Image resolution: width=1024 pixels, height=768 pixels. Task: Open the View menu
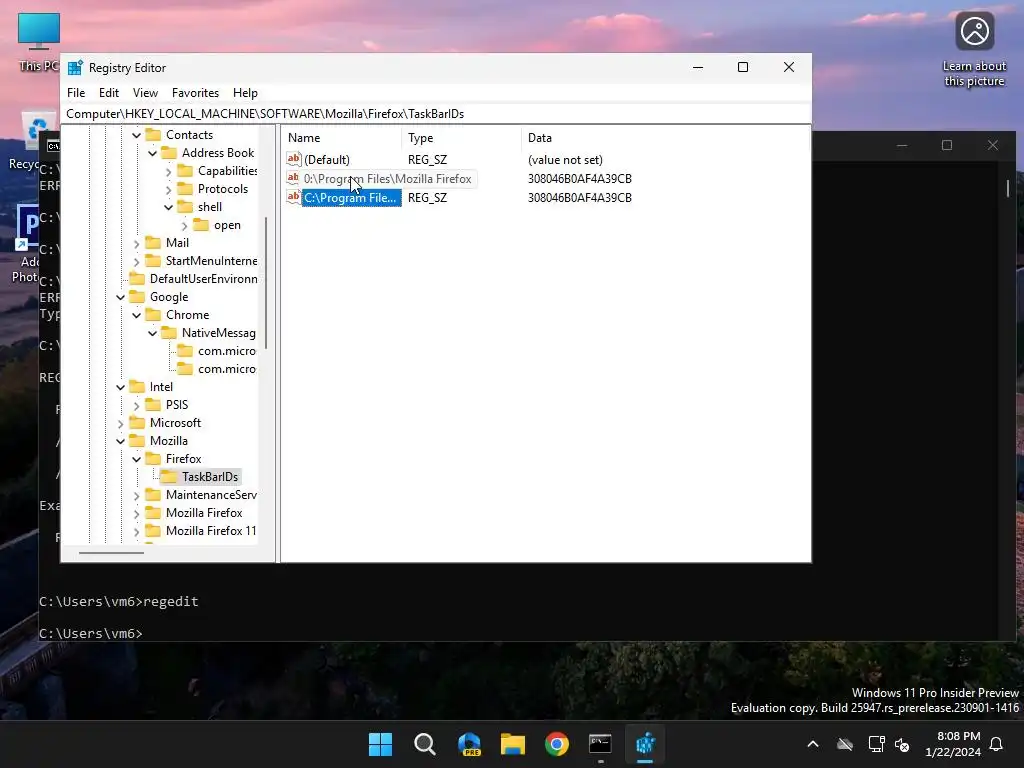[145, 93]
